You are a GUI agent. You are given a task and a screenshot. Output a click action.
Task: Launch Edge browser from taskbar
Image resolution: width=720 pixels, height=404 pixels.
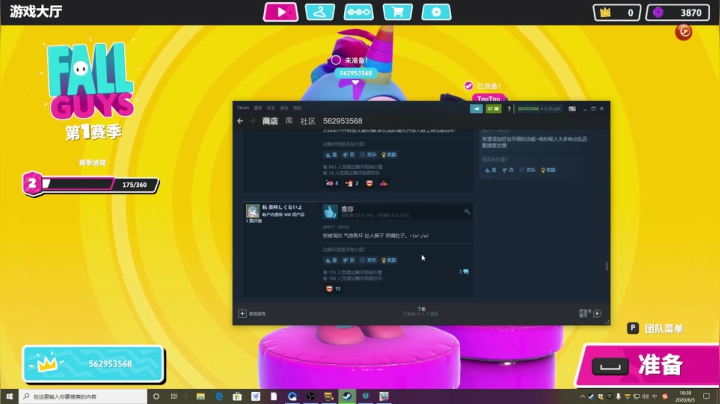219,396
